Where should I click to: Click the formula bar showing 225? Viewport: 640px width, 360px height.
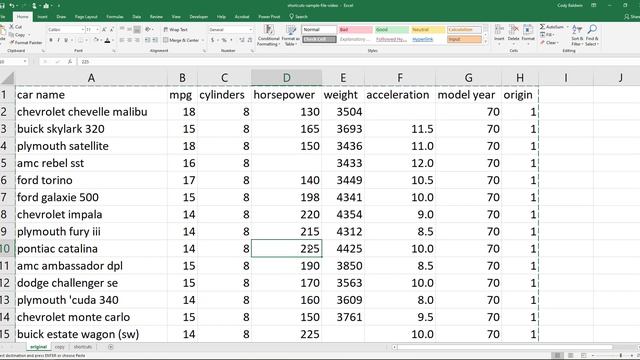359,62
